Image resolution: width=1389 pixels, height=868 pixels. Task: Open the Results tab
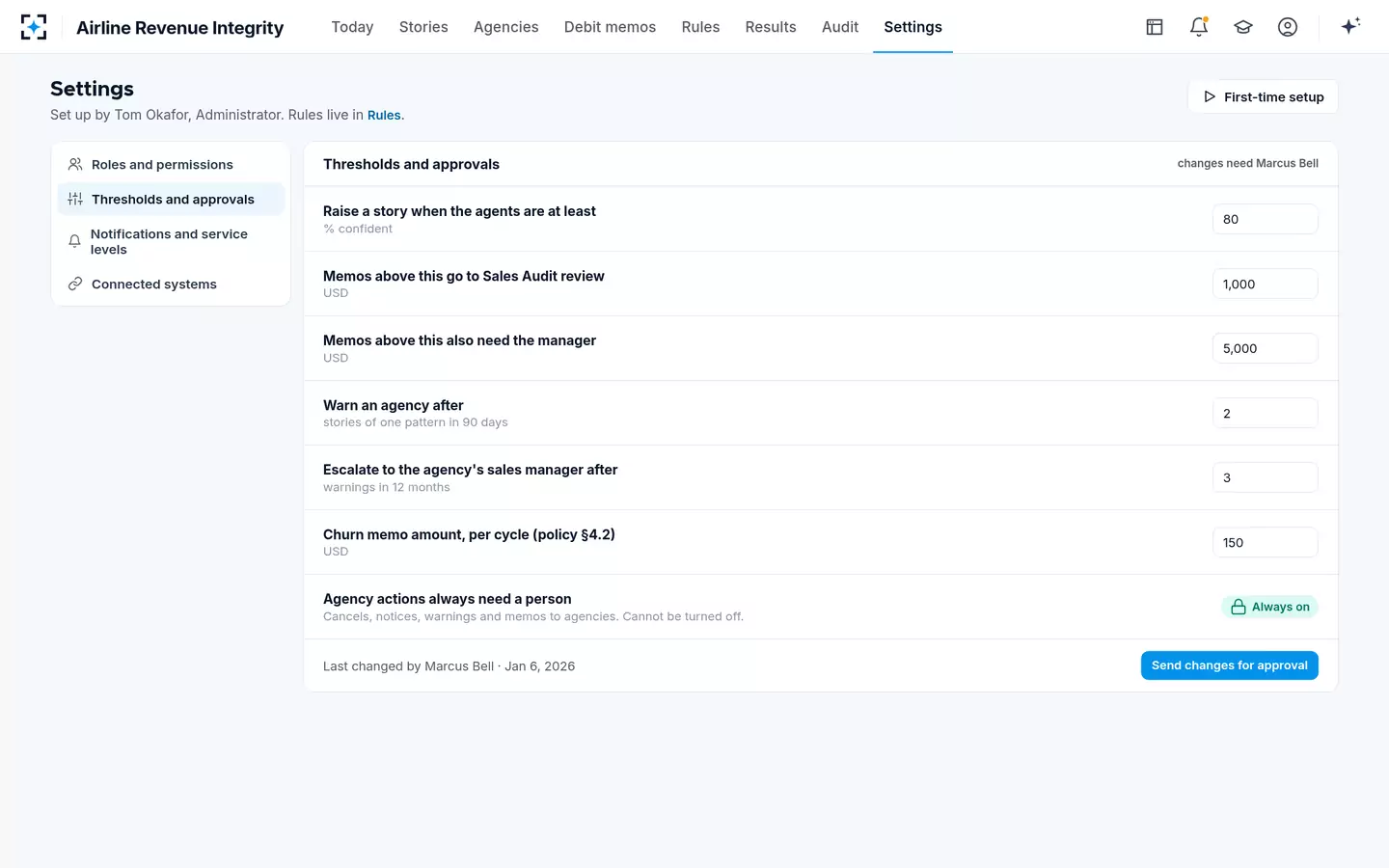(x=771, y=27)
